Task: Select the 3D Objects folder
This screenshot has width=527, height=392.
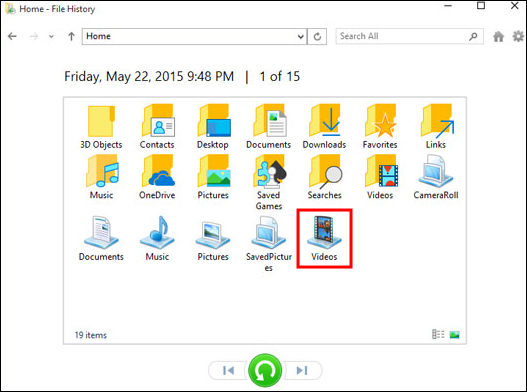Action: pyautogui.click(x=101, y=127)
